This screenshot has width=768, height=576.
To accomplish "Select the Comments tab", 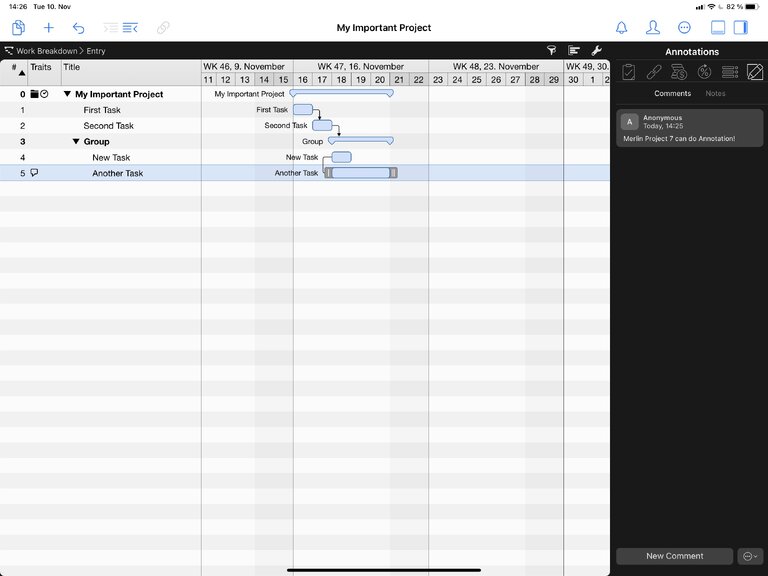I will (x=672, y=94).
